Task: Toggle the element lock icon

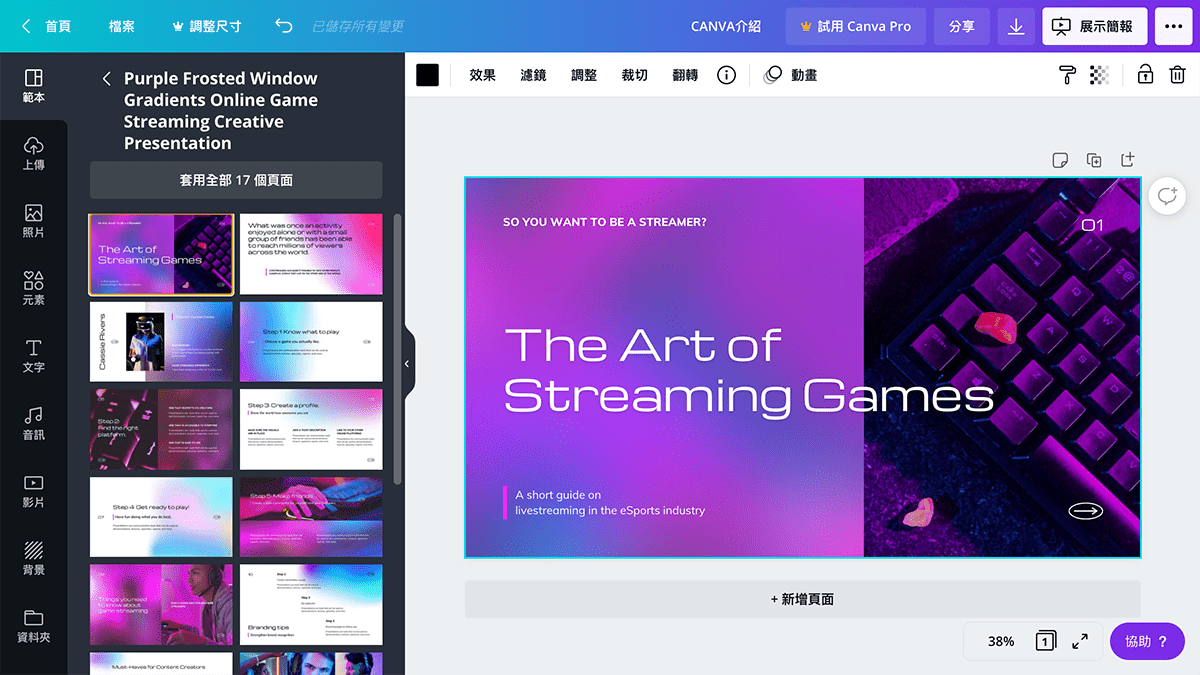Action: pos(1145,75)
